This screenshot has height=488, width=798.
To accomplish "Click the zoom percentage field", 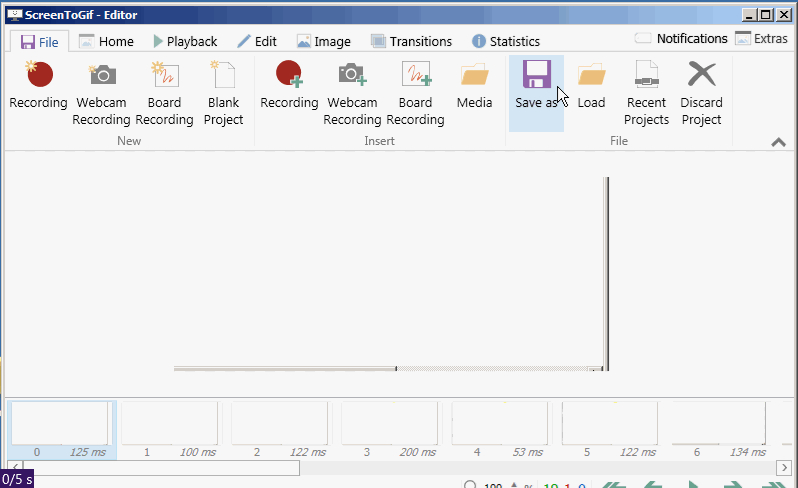I will pyautogui.click(x=493, y=485).
